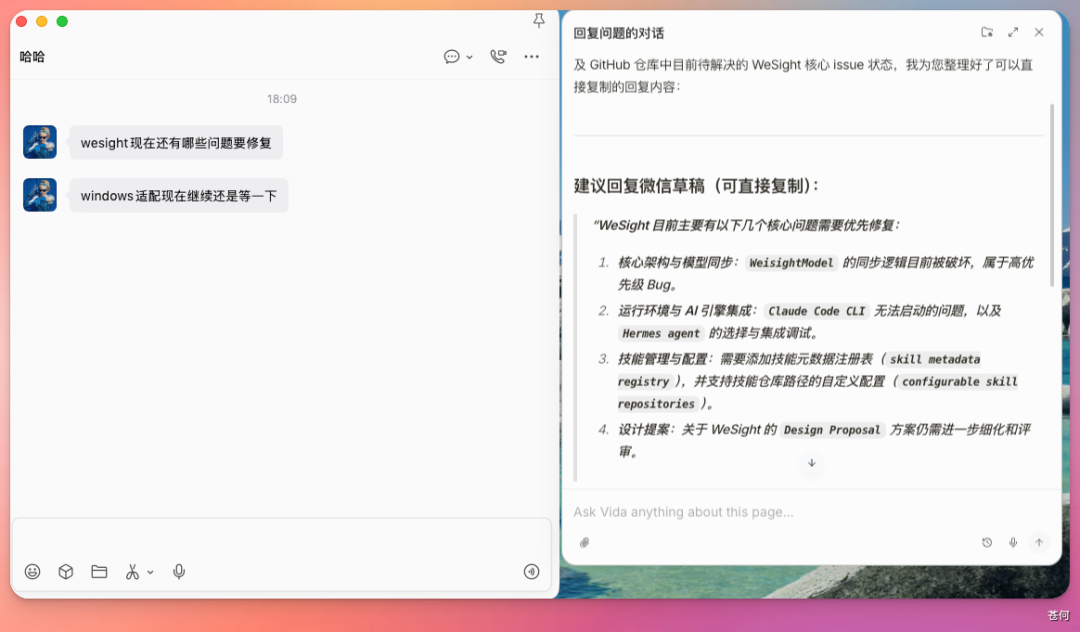
Task: Start a voice call
Action: tap(498, 56)
